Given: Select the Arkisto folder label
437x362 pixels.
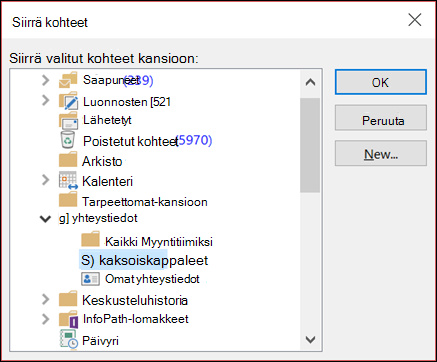Looking at the screenshot, I should pyautogui.click(x=102, y=161).
